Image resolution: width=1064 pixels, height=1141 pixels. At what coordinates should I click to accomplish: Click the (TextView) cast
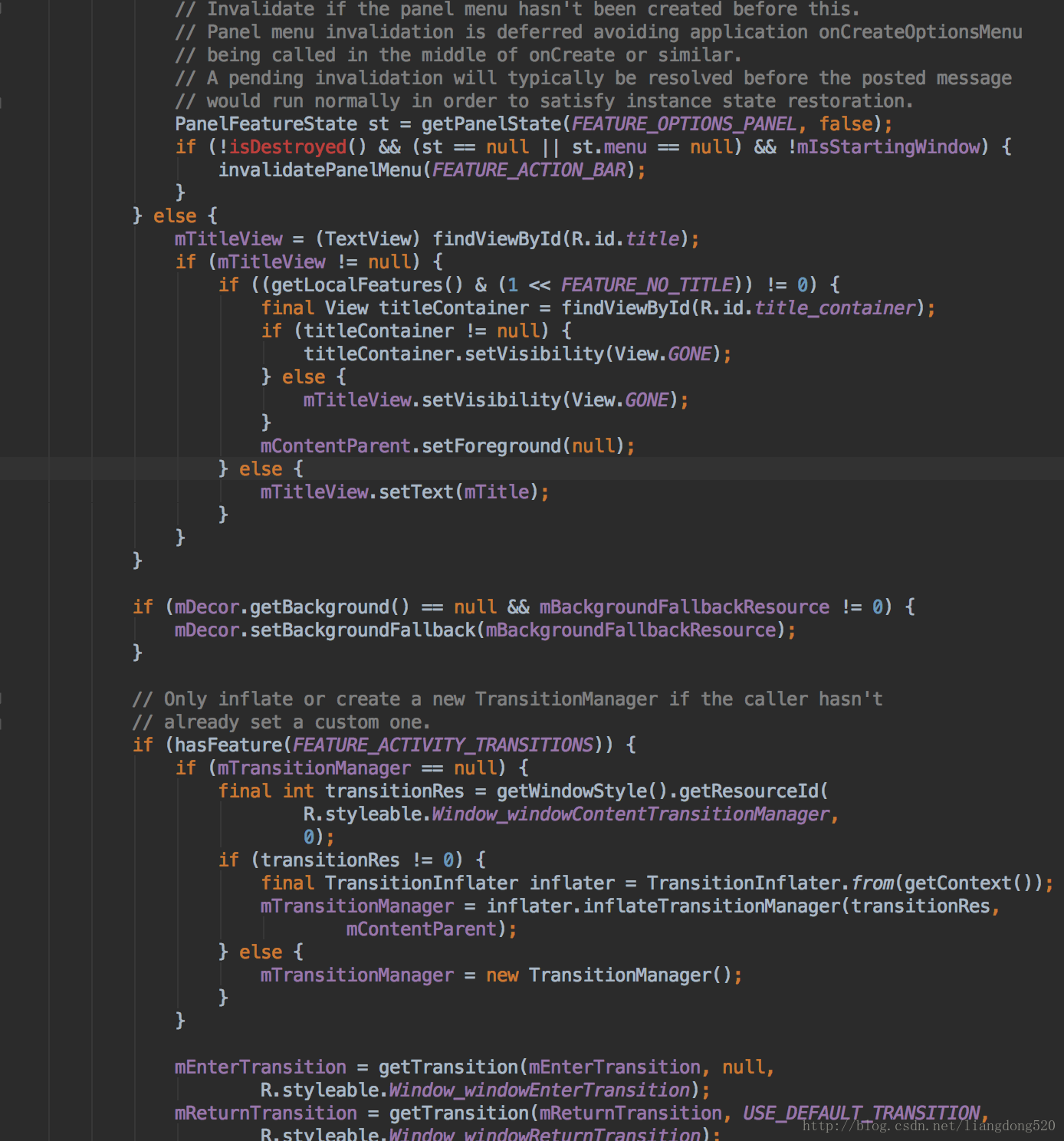[x=368, y=239]
